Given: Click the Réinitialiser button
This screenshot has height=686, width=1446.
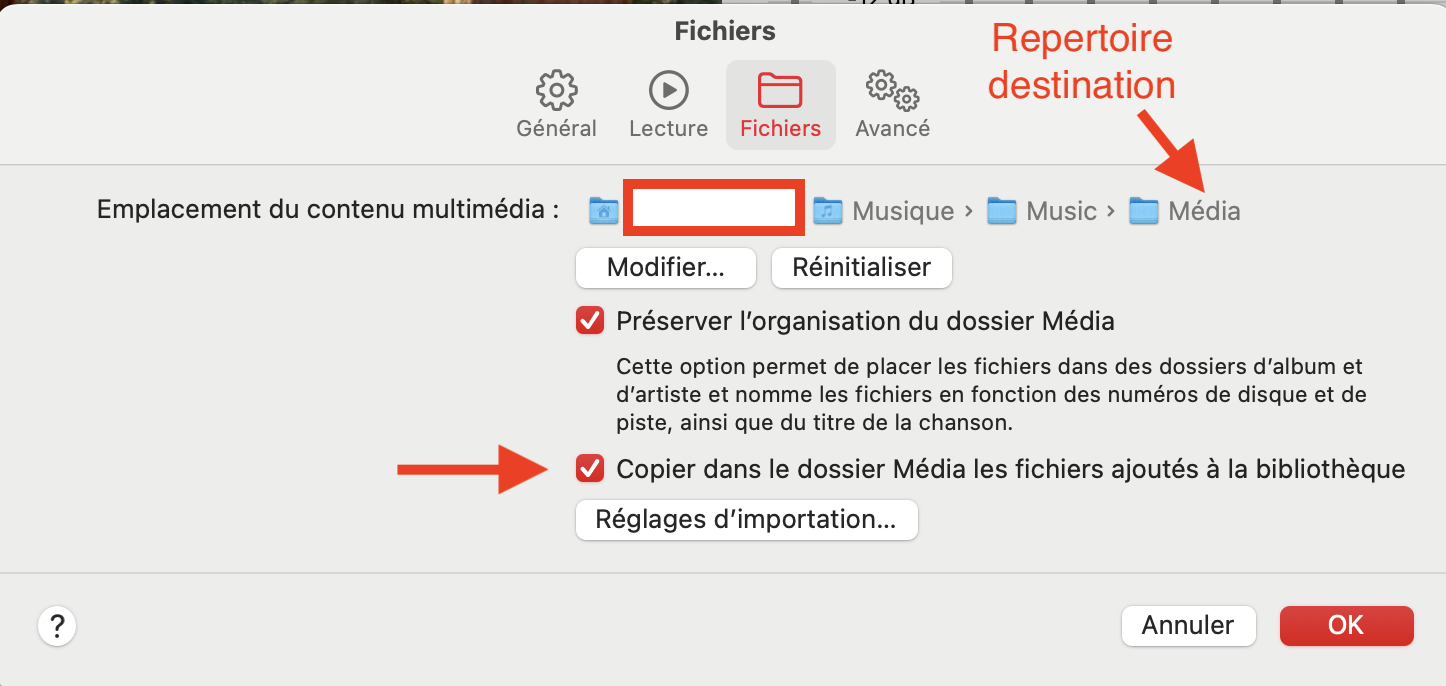Looking at the screenshot, I should coord(861,267).
